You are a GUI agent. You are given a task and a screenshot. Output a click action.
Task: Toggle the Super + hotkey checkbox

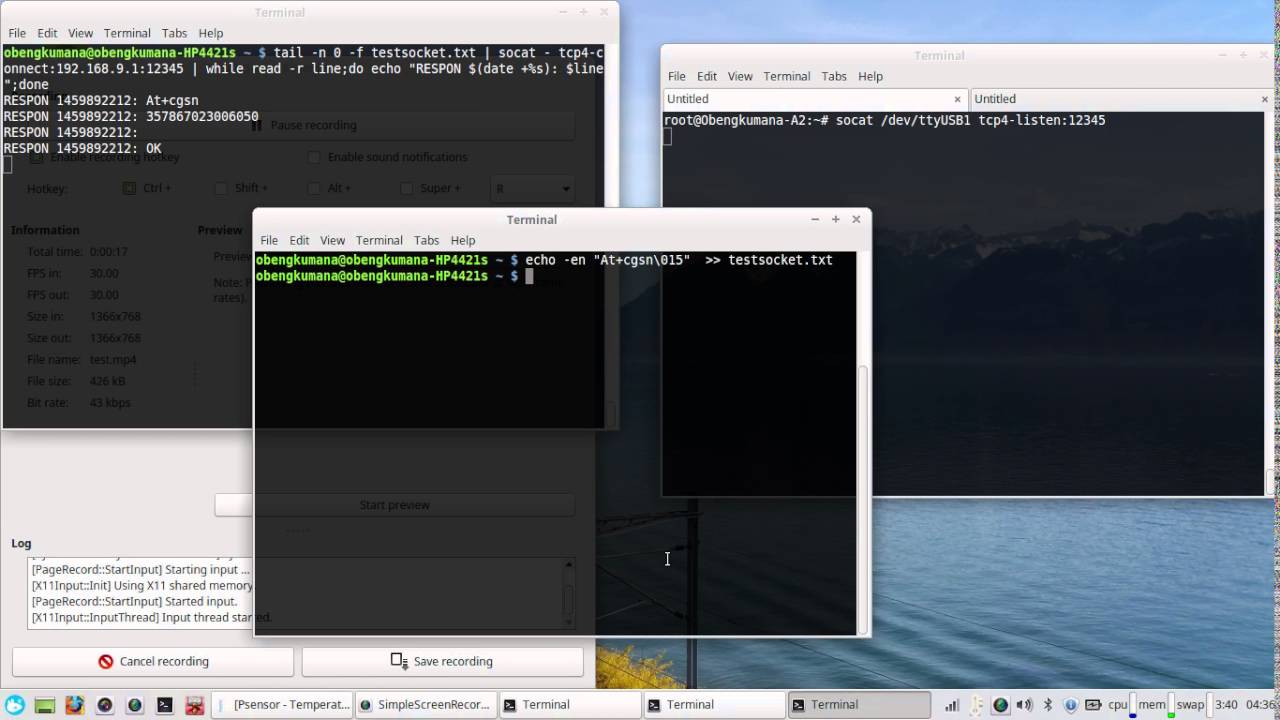(406, 188)
